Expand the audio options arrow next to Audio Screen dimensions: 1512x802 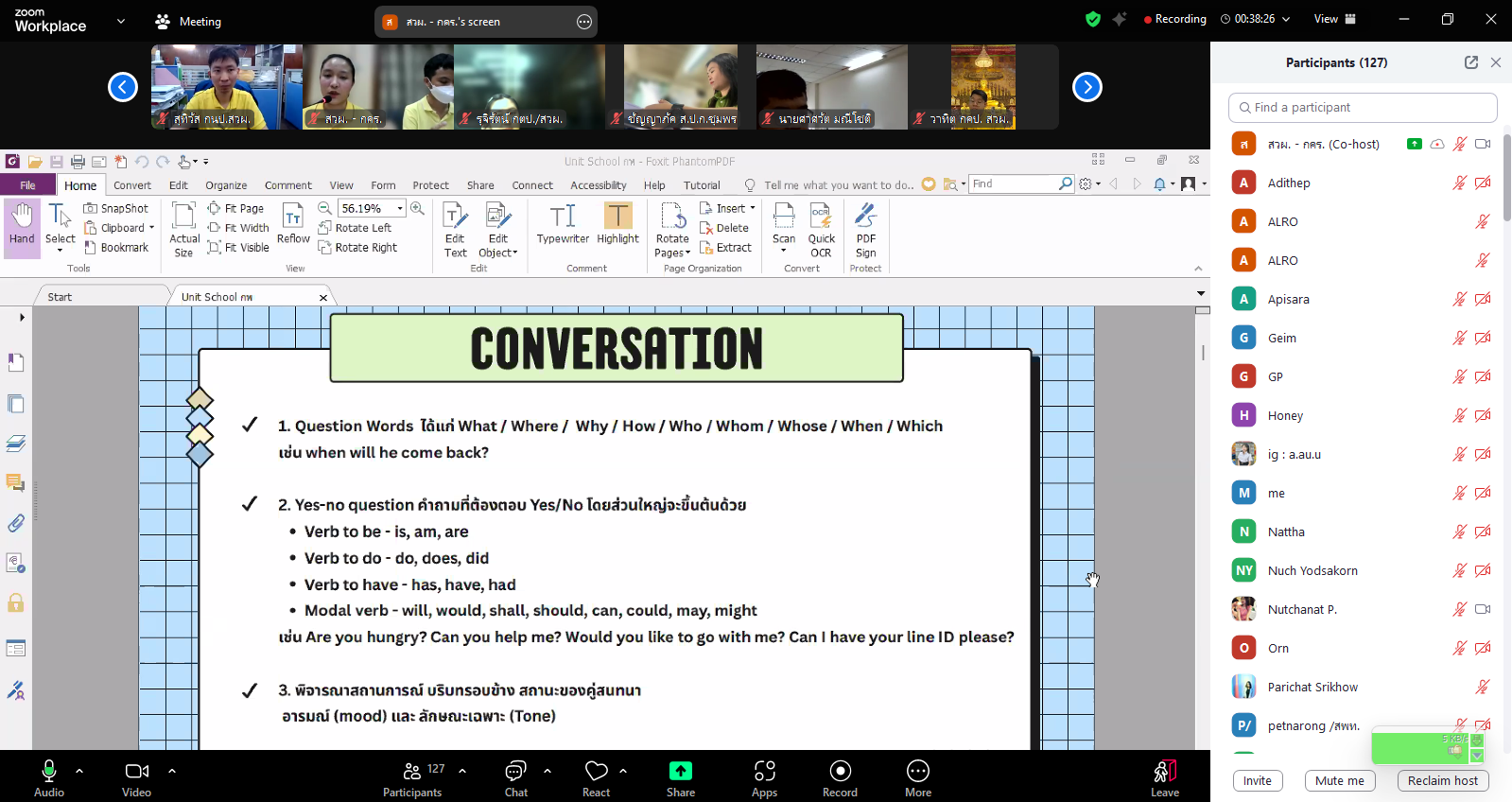coord(79,771)
